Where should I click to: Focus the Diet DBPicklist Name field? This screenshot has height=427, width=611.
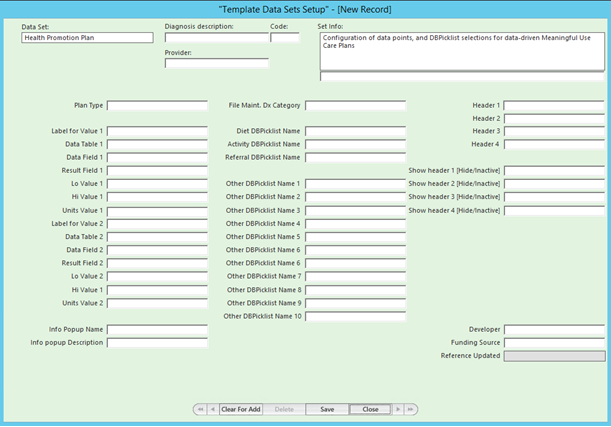355,131
